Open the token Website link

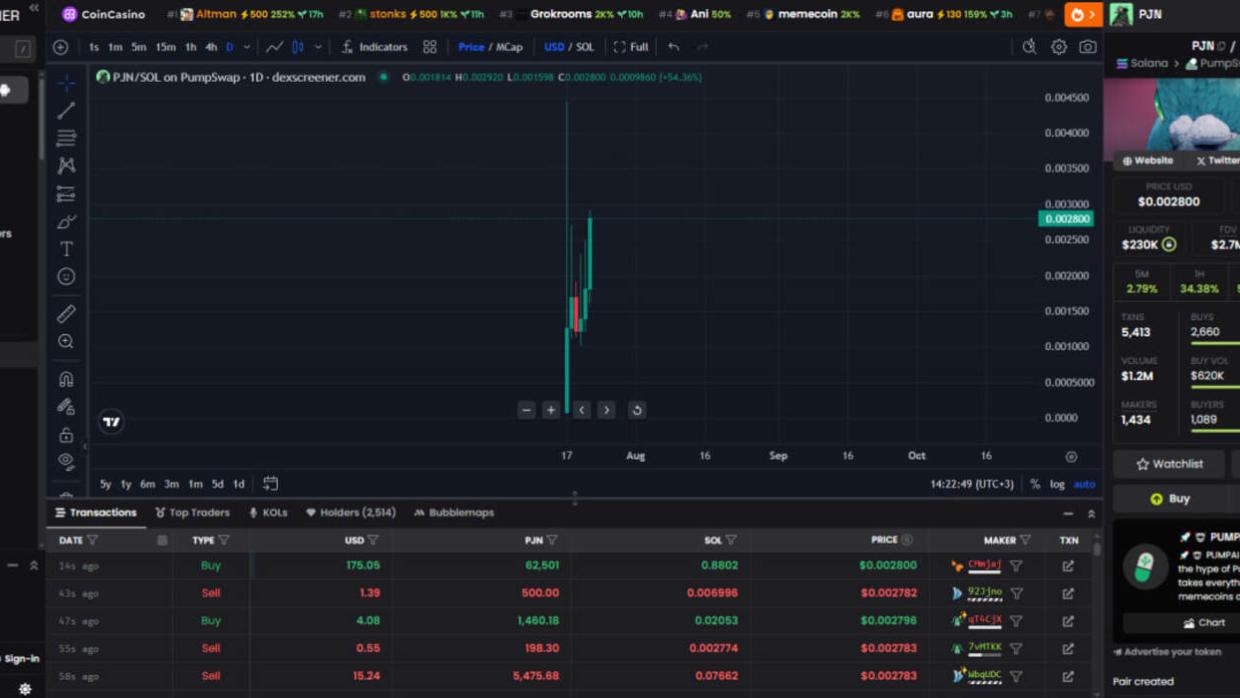click(x=1147, y=160)
